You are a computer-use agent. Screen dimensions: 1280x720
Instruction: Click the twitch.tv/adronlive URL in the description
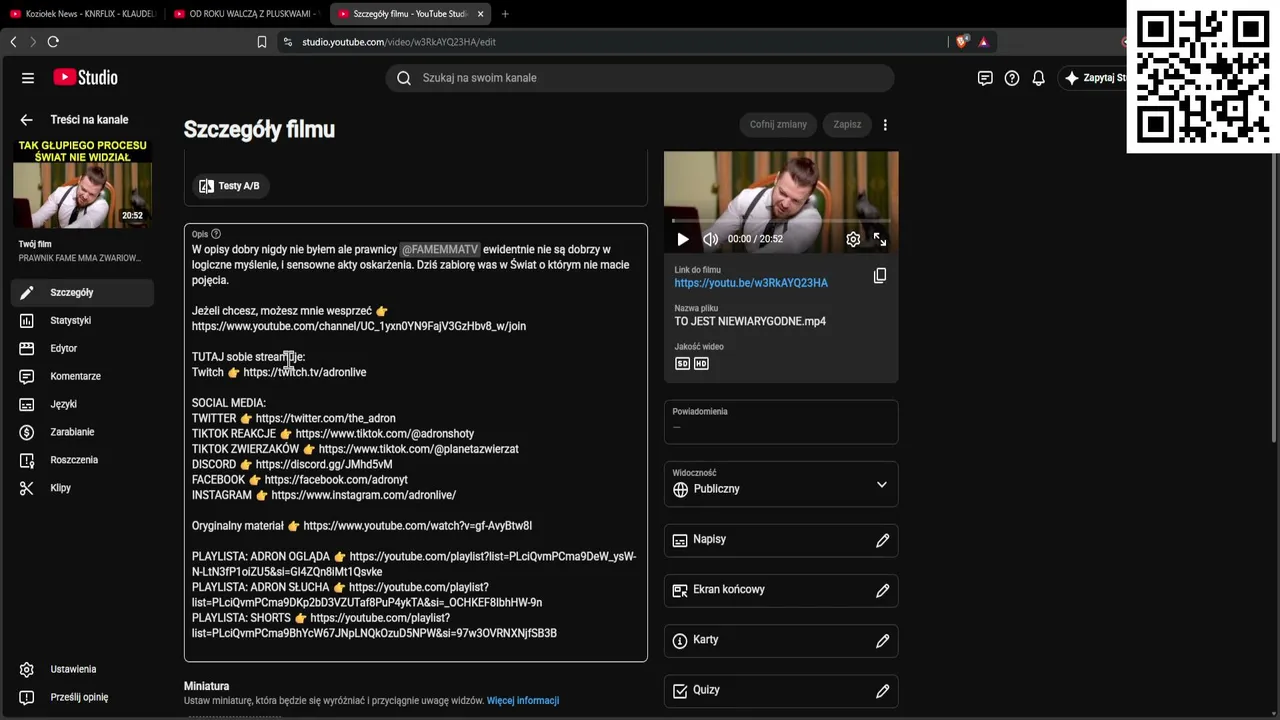pos(305,373)
